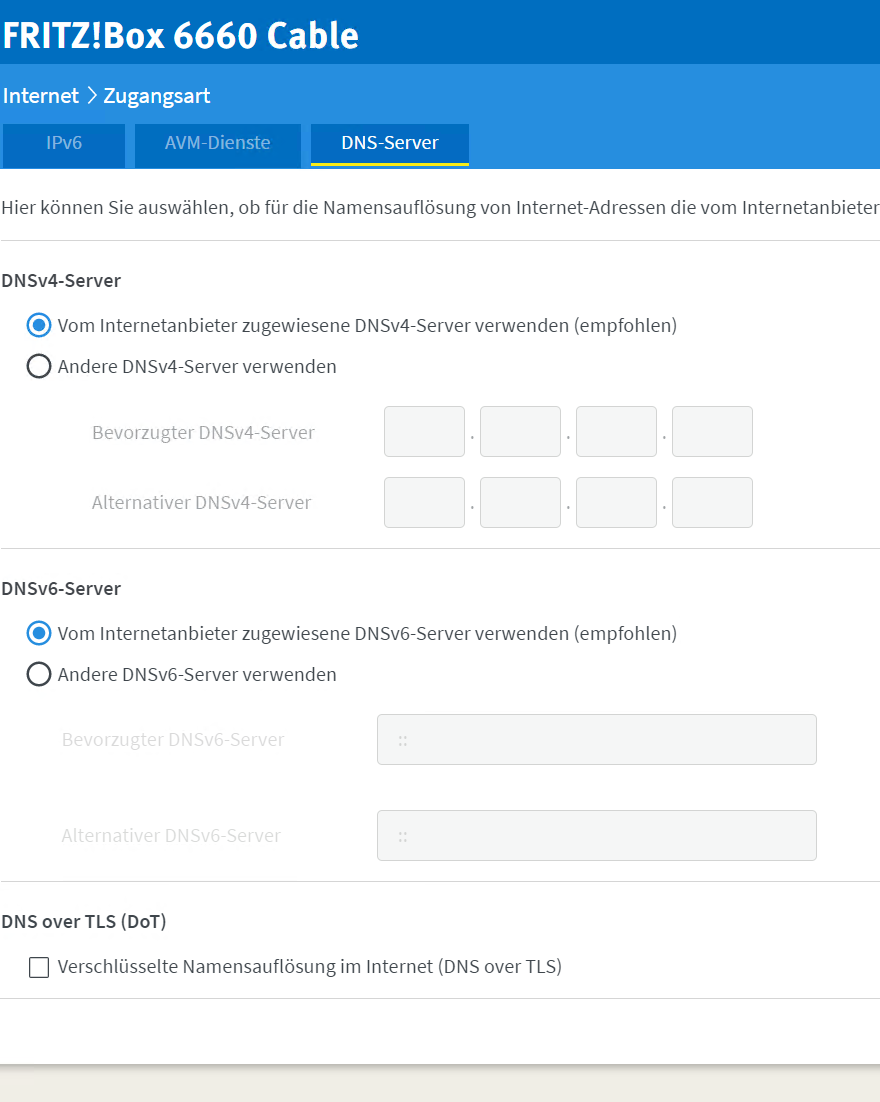Screen dimensions: 880x1102
Task: Click the Internet breadcrumb link
Action: 41,96
